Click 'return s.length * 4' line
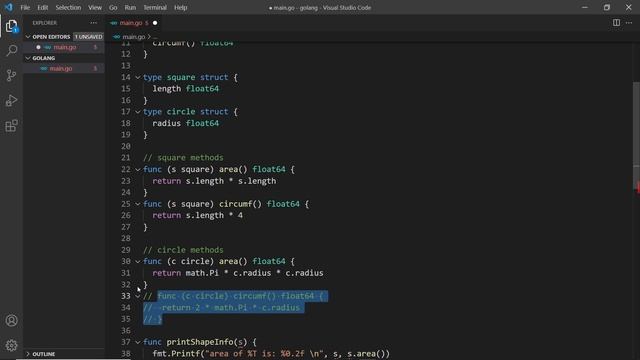 [x=198, y=216]
